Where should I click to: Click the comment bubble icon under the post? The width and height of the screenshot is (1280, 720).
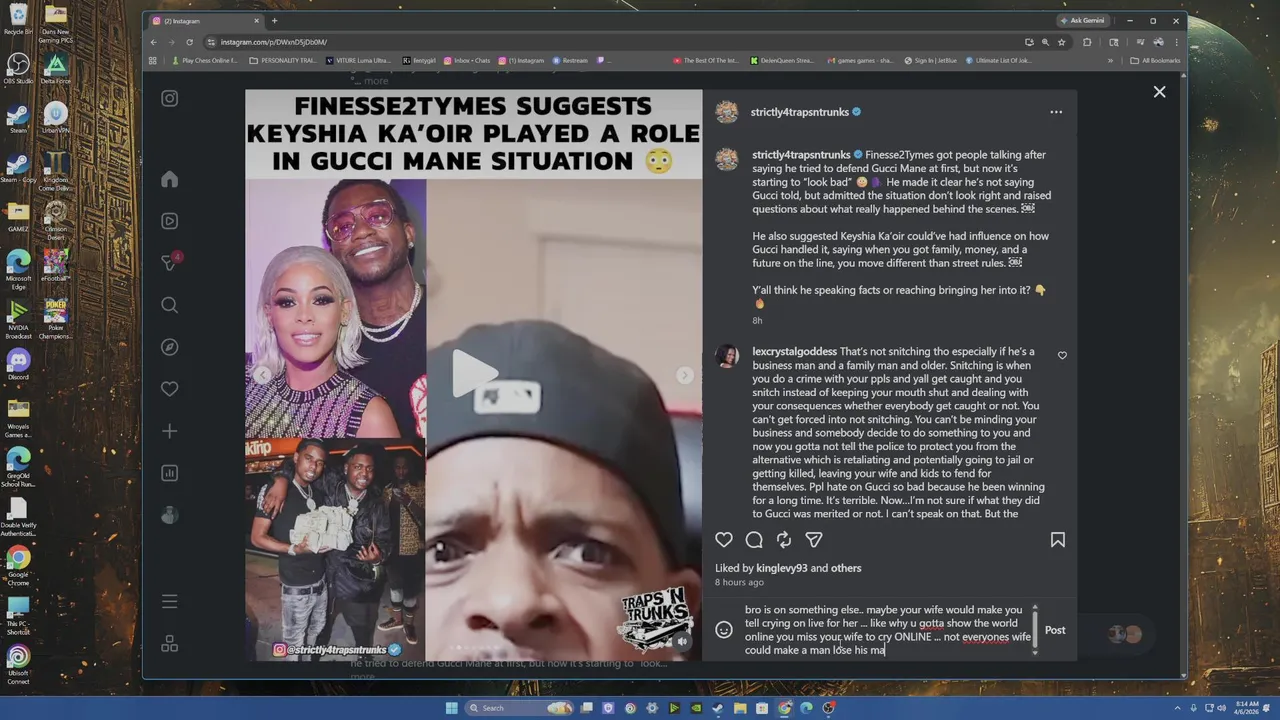(x=754, y=540)
